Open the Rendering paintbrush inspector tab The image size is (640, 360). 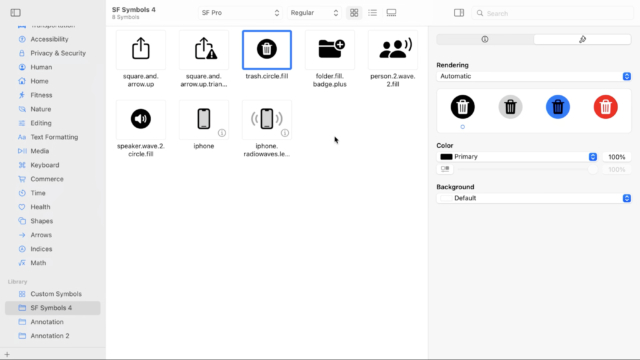click(582, 39)
